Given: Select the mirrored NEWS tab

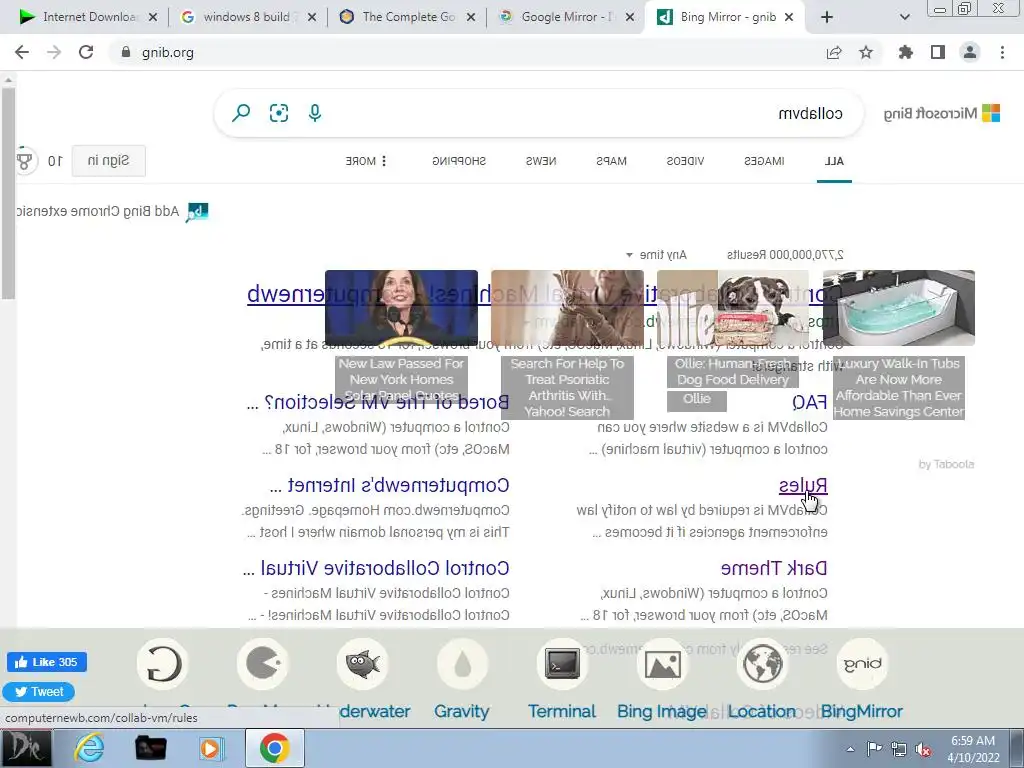Looking at the screenshot, I should (x=541, y=161).
